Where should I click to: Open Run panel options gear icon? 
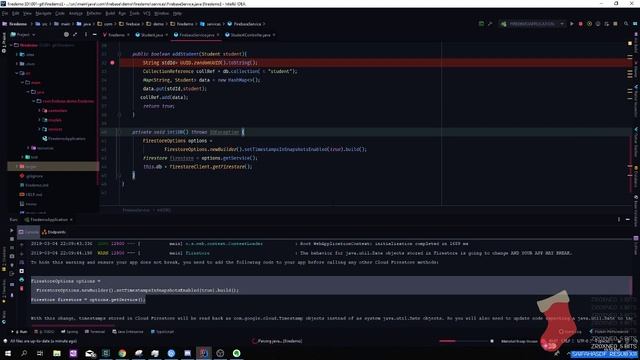point(619,220)
